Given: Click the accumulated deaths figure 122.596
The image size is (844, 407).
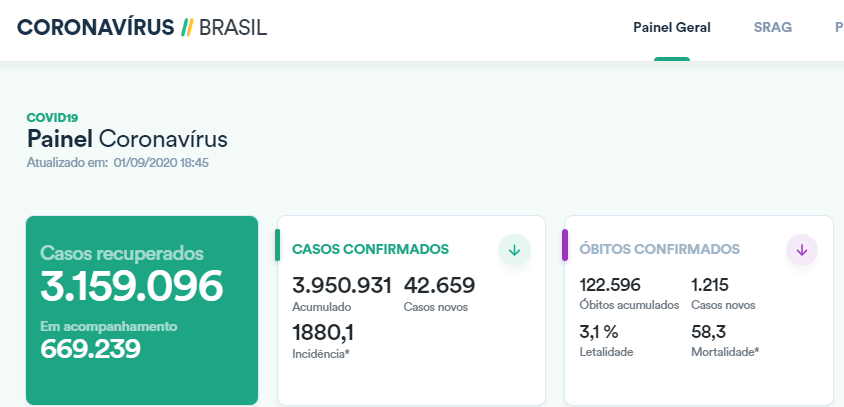Looking at the screenshot, I should pos(610,285).
